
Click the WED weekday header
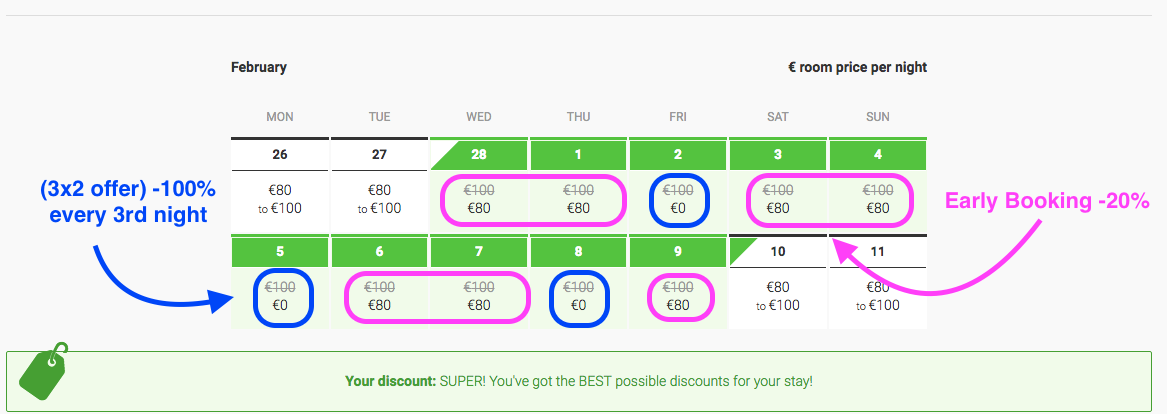(x=479, y=117)
